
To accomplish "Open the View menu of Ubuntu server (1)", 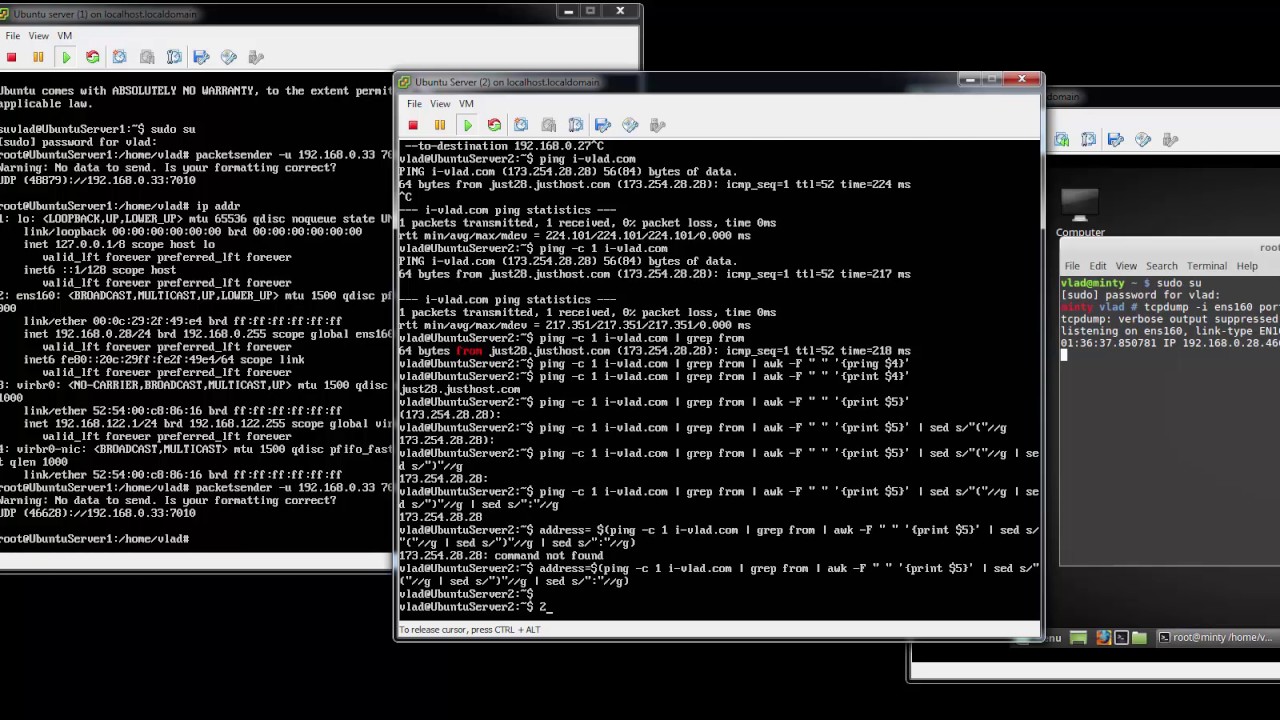I will [x=38, y=35].
